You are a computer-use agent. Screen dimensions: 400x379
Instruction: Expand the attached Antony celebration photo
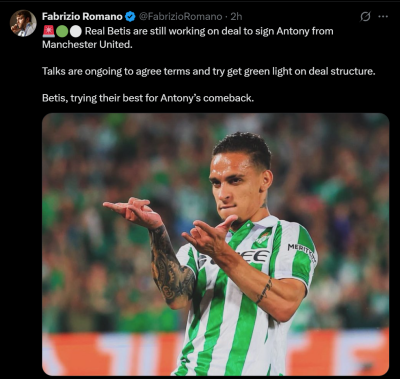215,244
